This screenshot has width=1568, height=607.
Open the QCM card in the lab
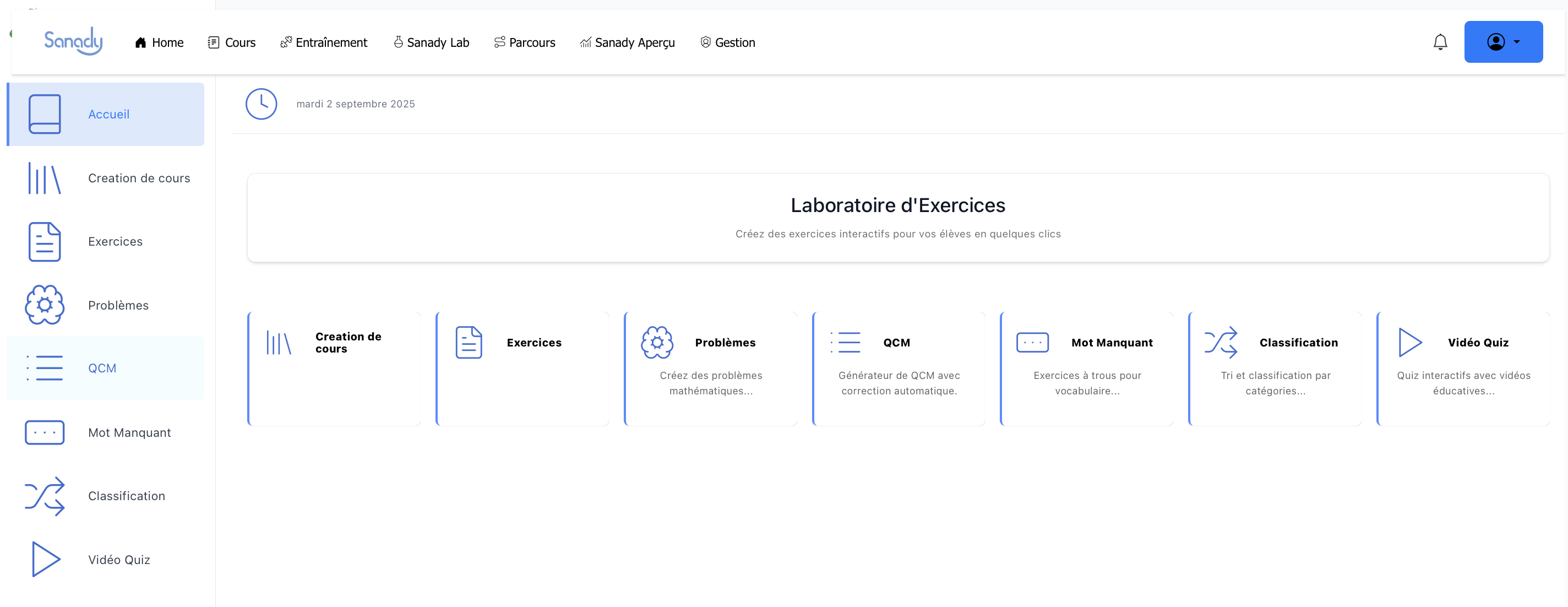[x=899, y=368]
